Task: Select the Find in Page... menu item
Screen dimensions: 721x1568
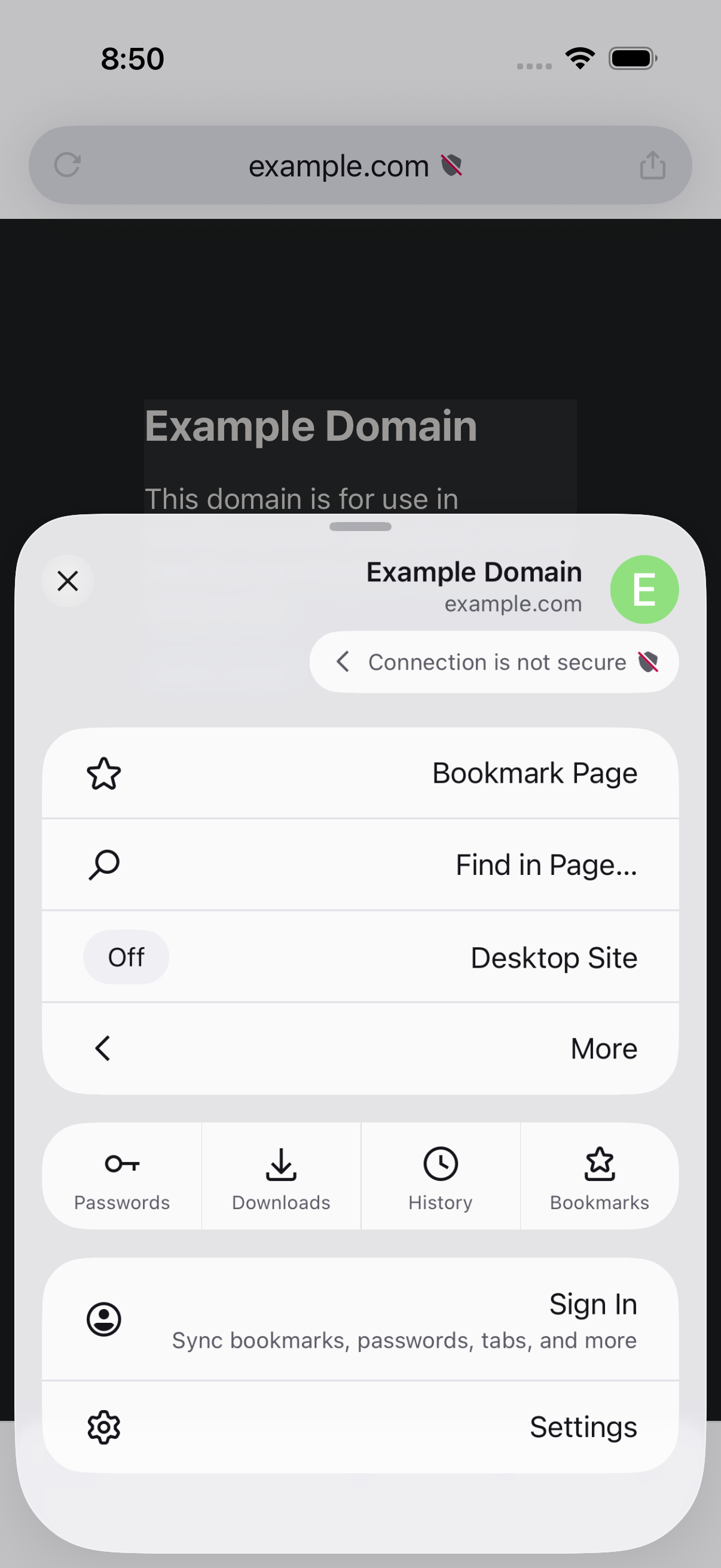Action: point(360,865)
